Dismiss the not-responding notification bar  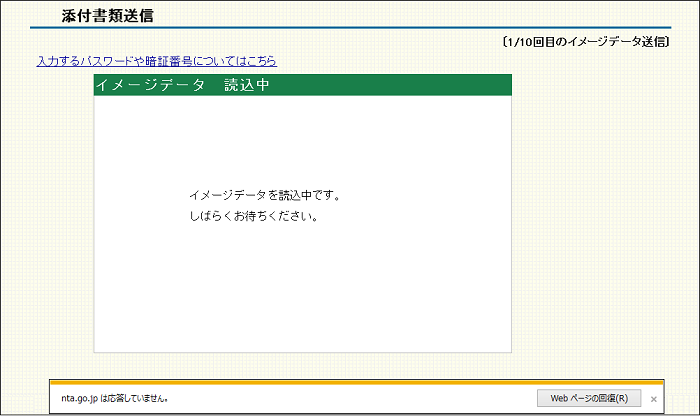[653, 399]
